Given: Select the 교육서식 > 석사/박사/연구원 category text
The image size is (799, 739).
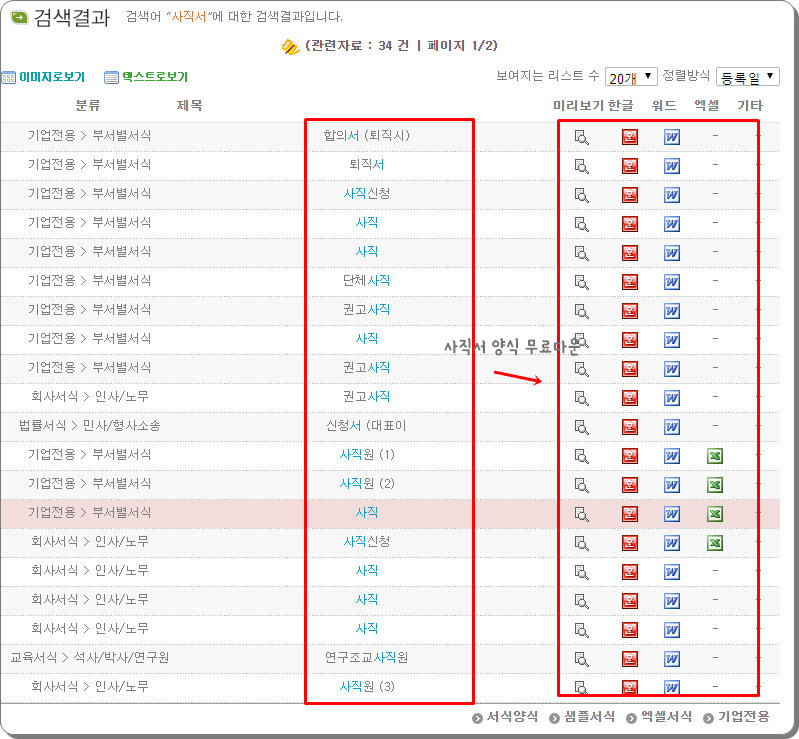Looking at the screenshot, I should coord(90,657).
